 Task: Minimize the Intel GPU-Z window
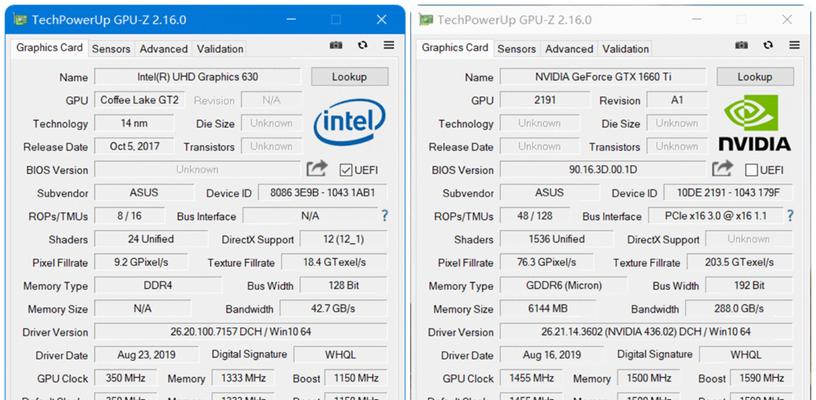[291, 20]
